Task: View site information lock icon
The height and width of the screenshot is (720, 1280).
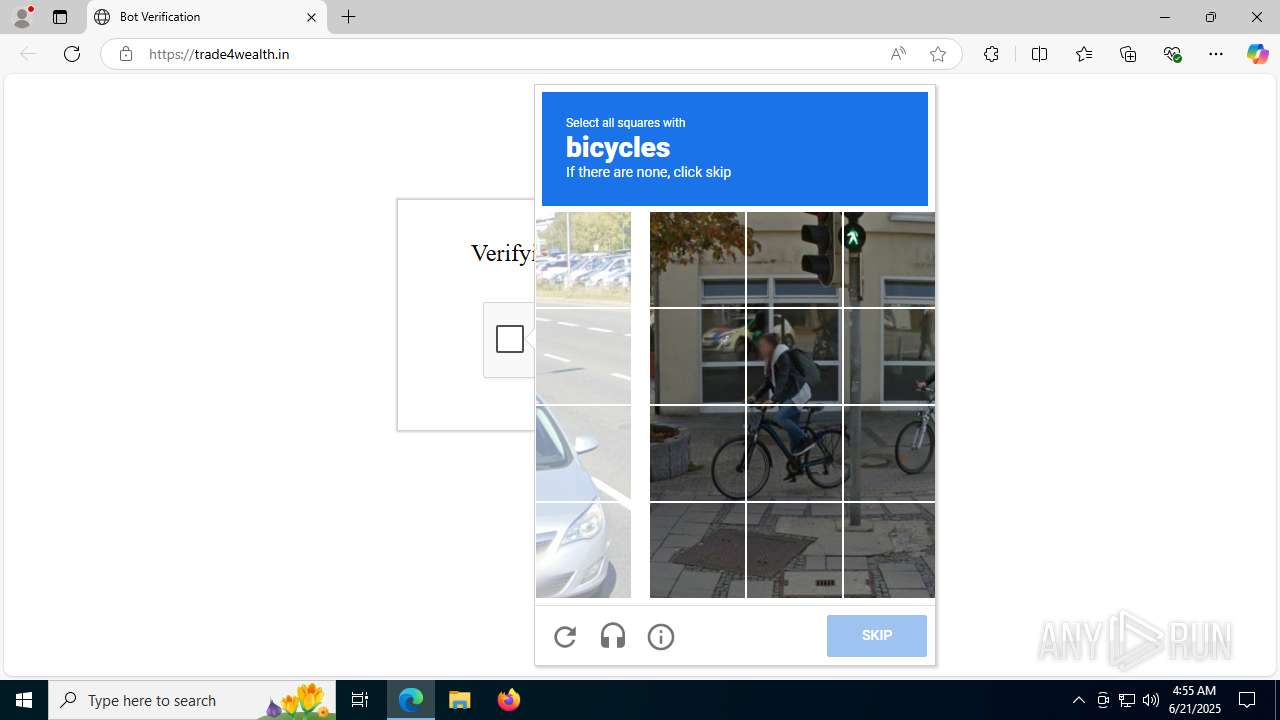Action: click(x=125, y=54)
